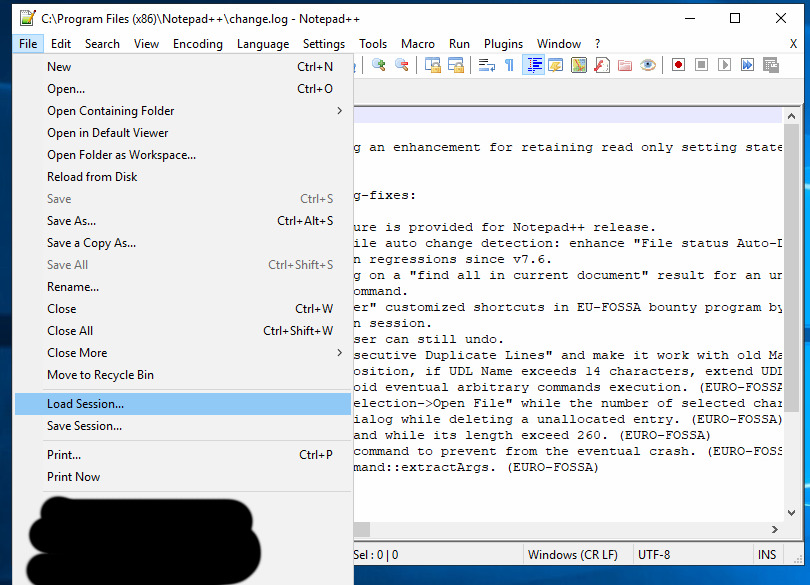Click the Synchronize Vertical Scrolling icon
Image resolution: width=810 pixels, height=585 pixels.
coord(434,64)
